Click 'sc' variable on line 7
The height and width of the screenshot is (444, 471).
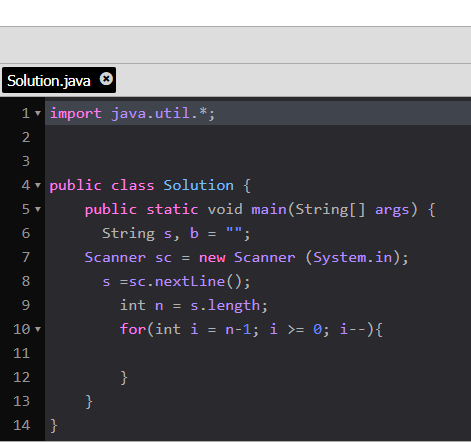coord(163,258)
